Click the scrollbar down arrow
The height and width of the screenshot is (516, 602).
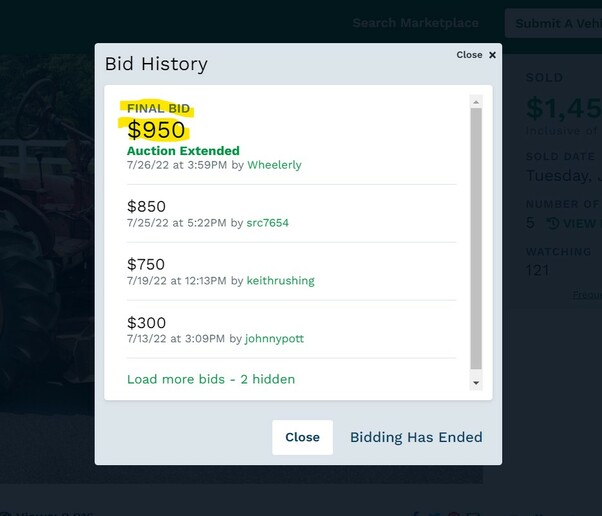tap(476, 383)
